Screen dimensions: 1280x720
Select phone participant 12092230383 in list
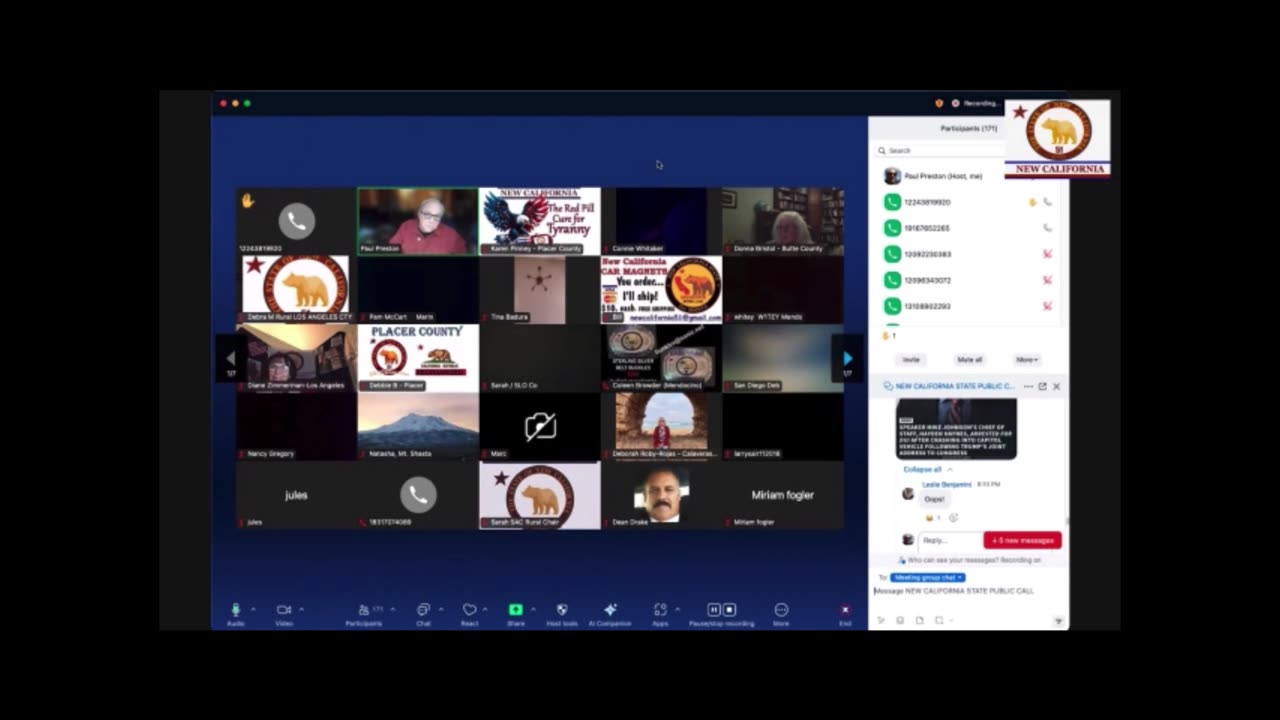968,254
